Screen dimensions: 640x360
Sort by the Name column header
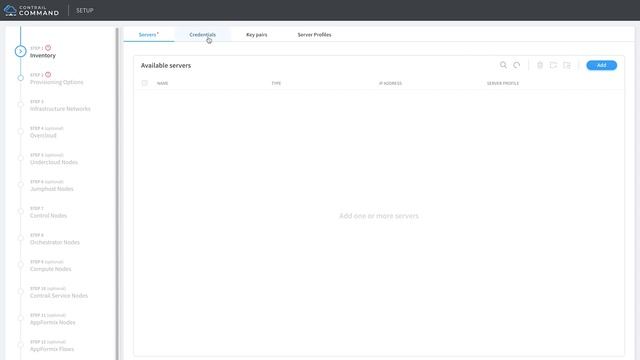click(162, 83)
